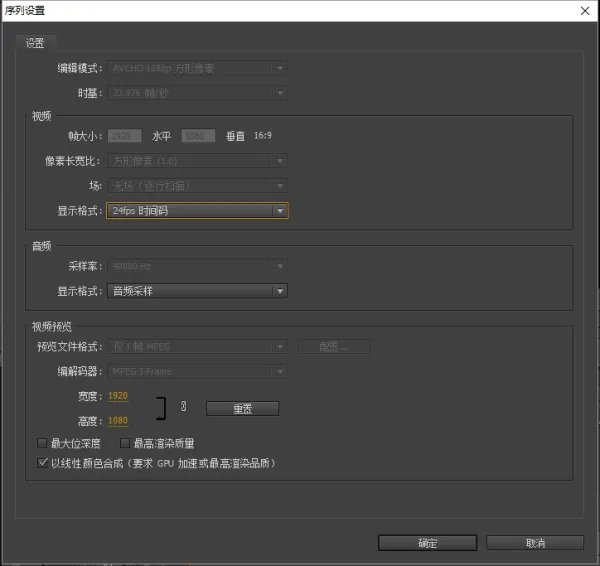Open the 时基 dropdown showing 23.976
Viewport: 600px width, 566px height.
tap(197, 93)
